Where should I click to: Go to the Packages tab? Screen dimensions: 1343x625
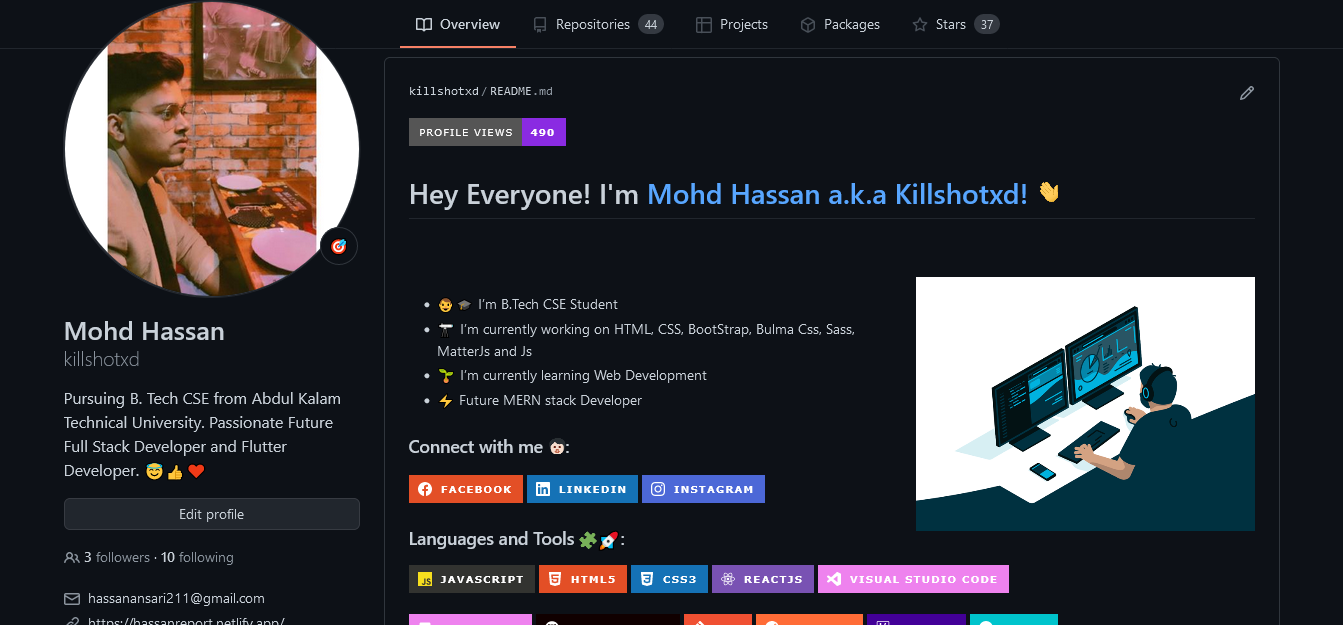point(840,24)
